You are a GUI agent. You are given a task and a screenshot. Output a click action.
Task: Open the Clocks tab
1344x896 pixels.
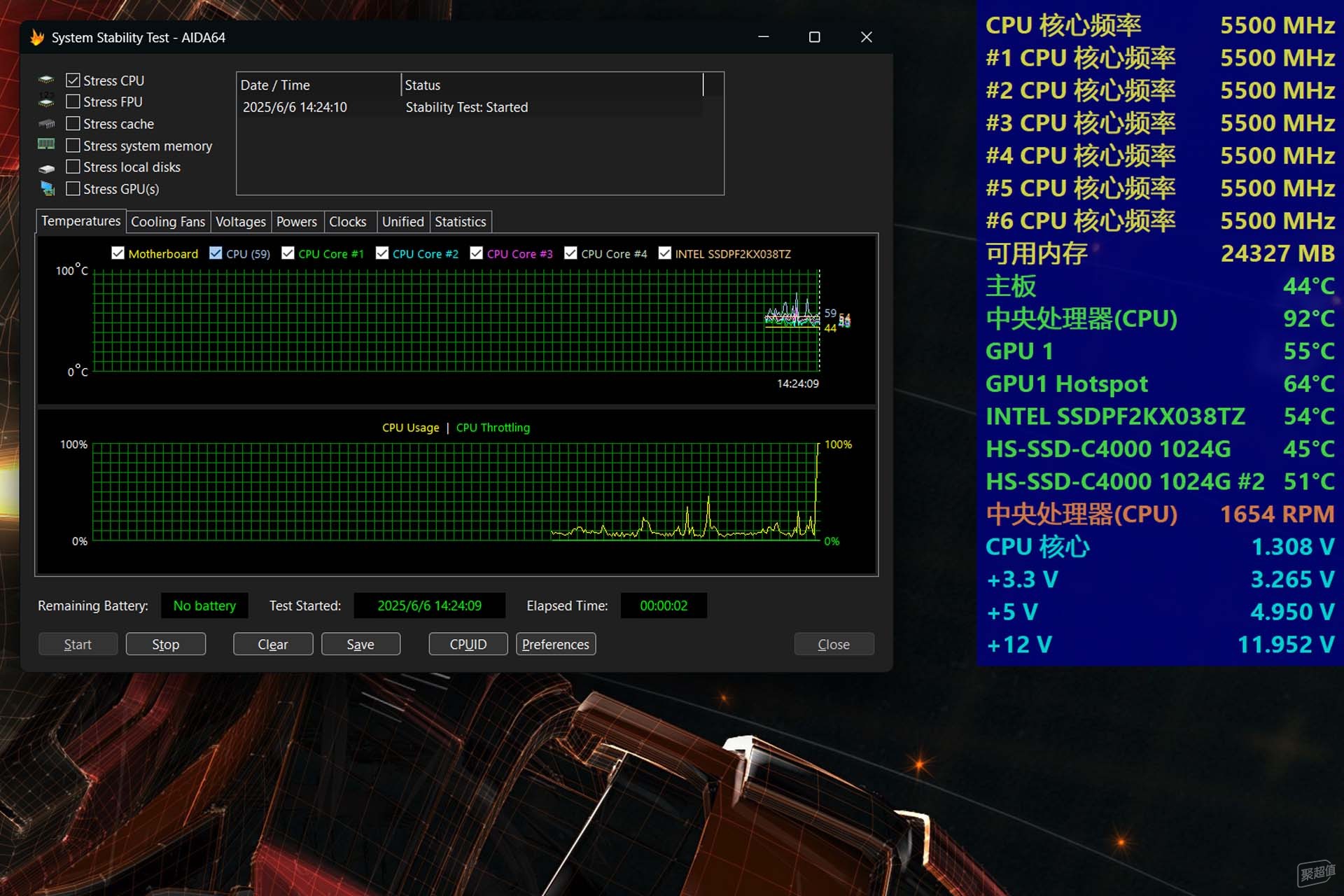click(x=348, y=222)
